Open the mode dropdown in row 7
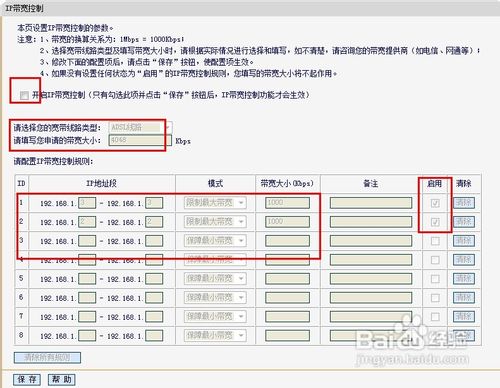Screen dimensions: 500x388 (215, 317)
